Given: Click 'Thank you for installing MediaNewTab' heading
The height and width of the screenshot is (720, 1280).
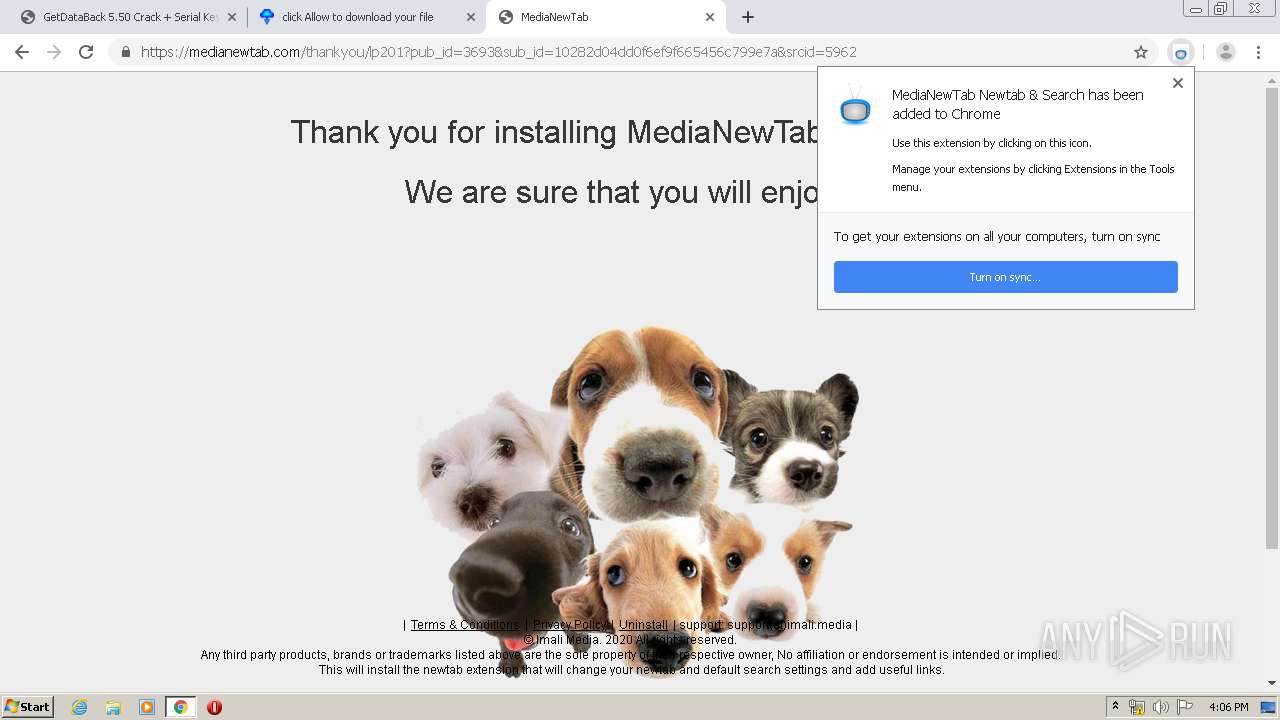Looking at the screenshot, I should (x=555, y=132).
